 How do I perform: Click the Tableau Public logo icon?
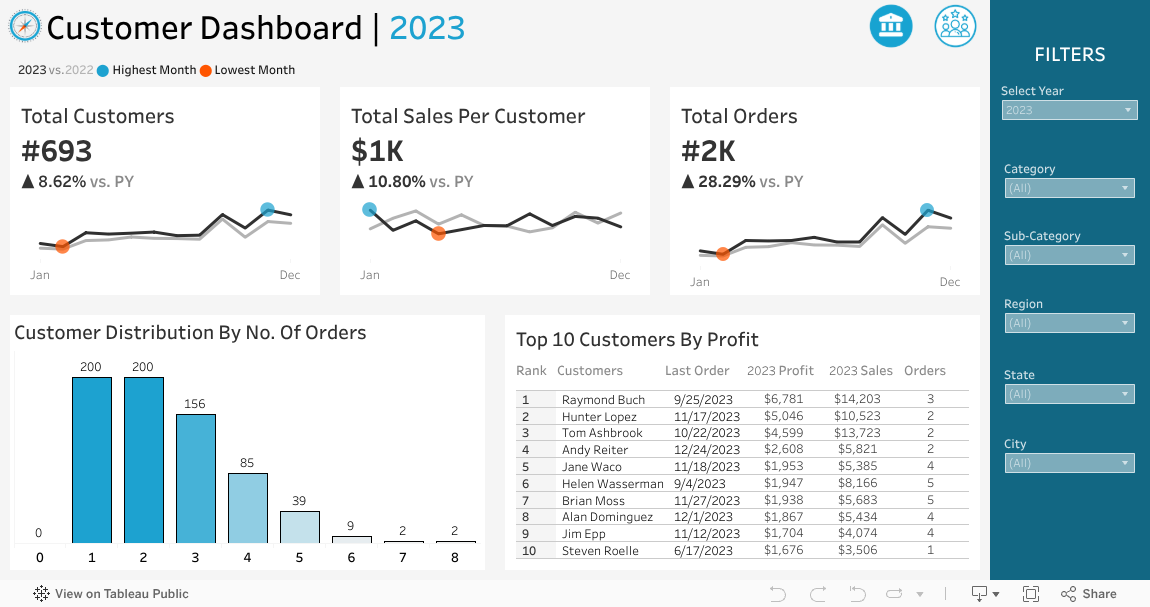[41, 594]
